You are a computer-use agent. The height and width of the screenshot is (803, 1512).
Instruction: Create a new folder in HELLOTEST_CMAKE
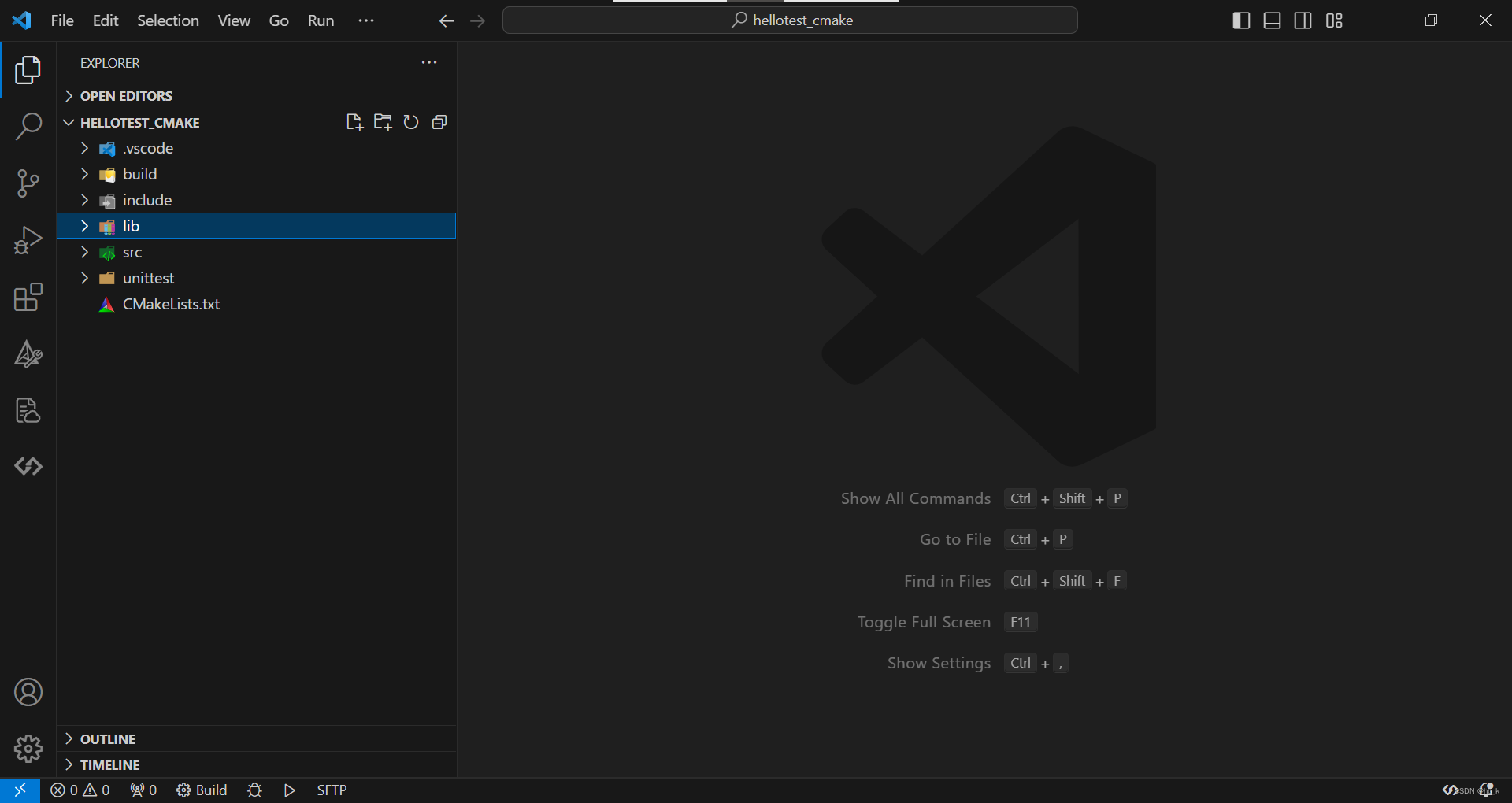(x=383, y=122)
